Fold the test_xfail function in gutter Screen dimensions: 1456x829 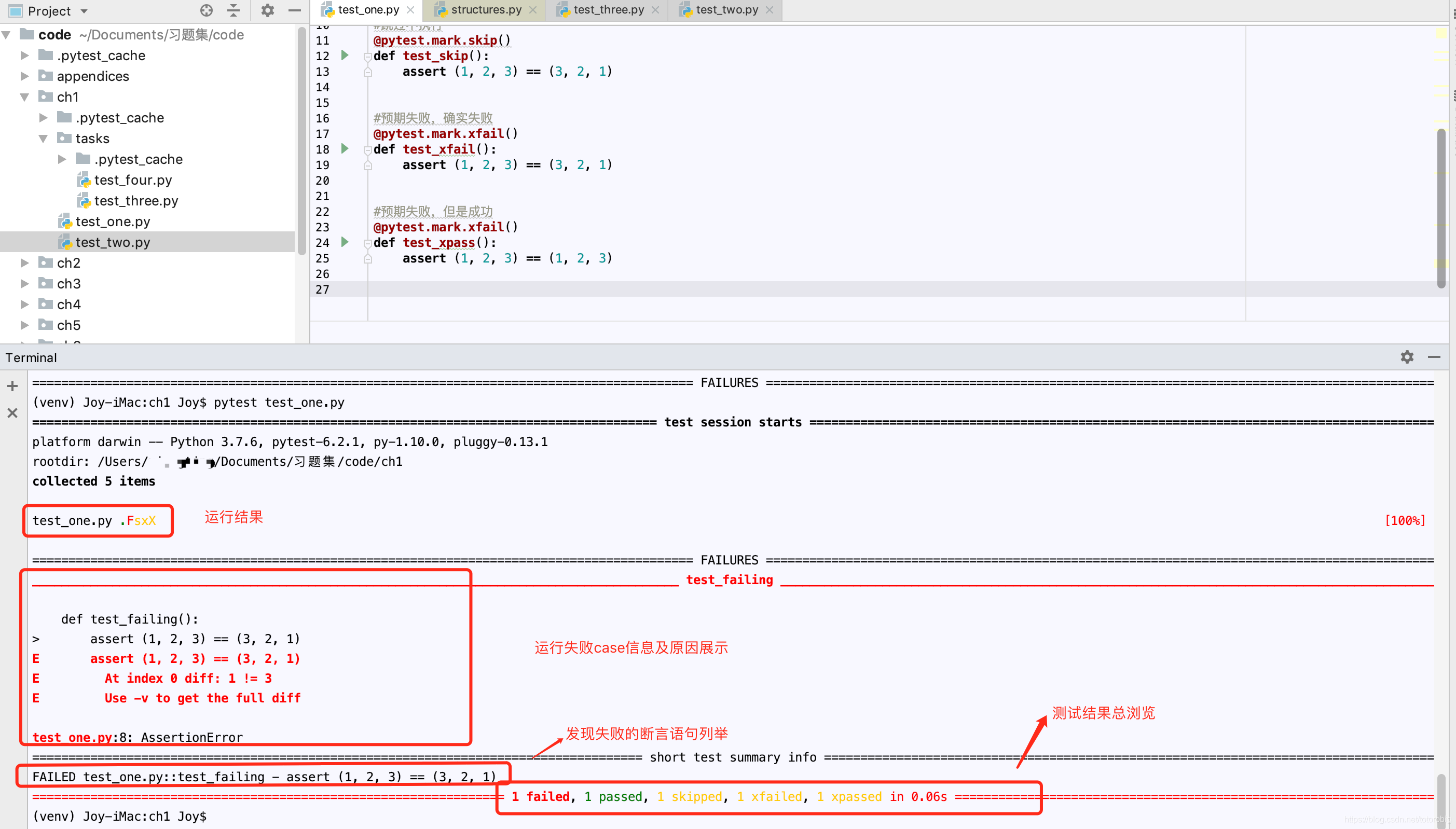(368, 150)
